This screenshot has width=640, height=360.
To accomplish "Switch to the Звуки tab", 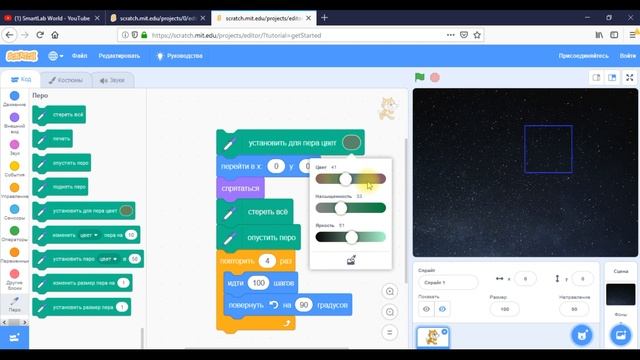I will [x=112, y=80].
